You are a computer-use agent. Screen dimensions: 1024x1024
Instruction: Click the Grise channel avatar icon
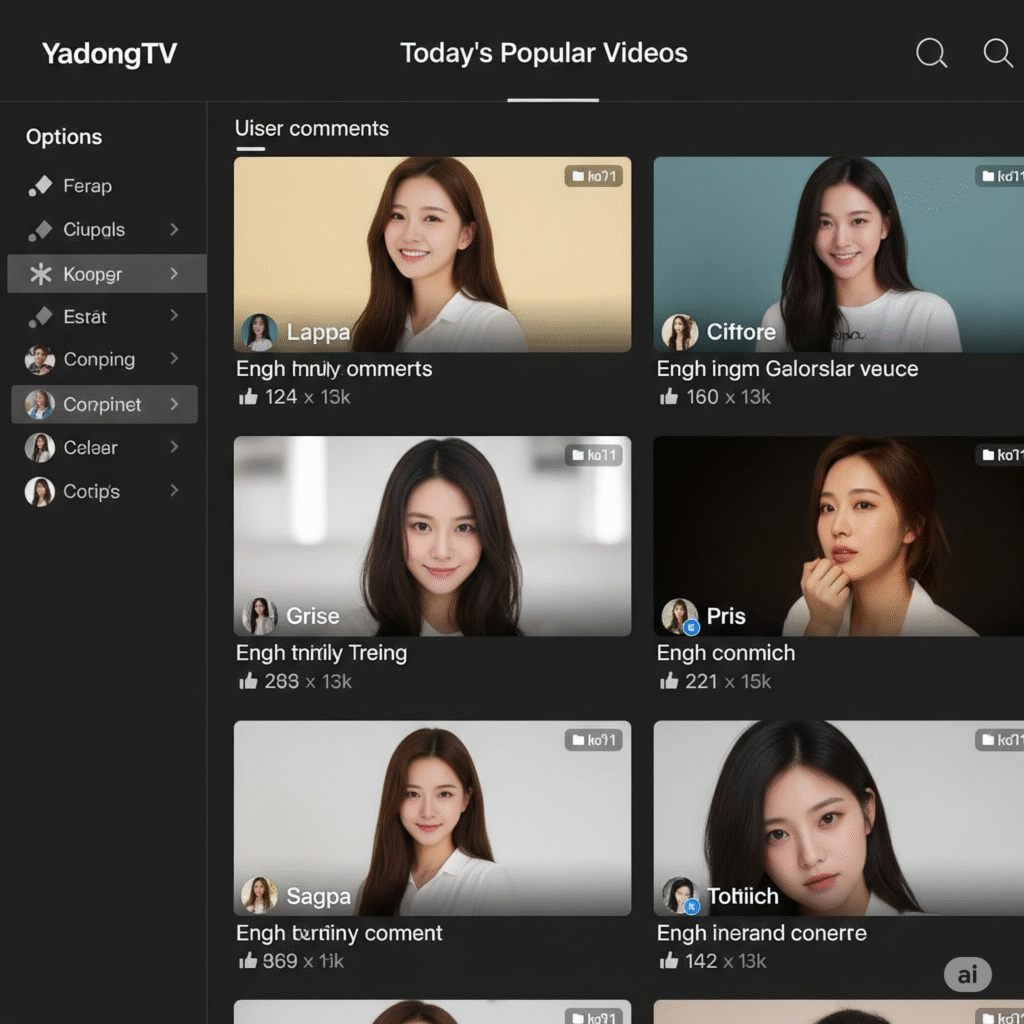(260, 616)
